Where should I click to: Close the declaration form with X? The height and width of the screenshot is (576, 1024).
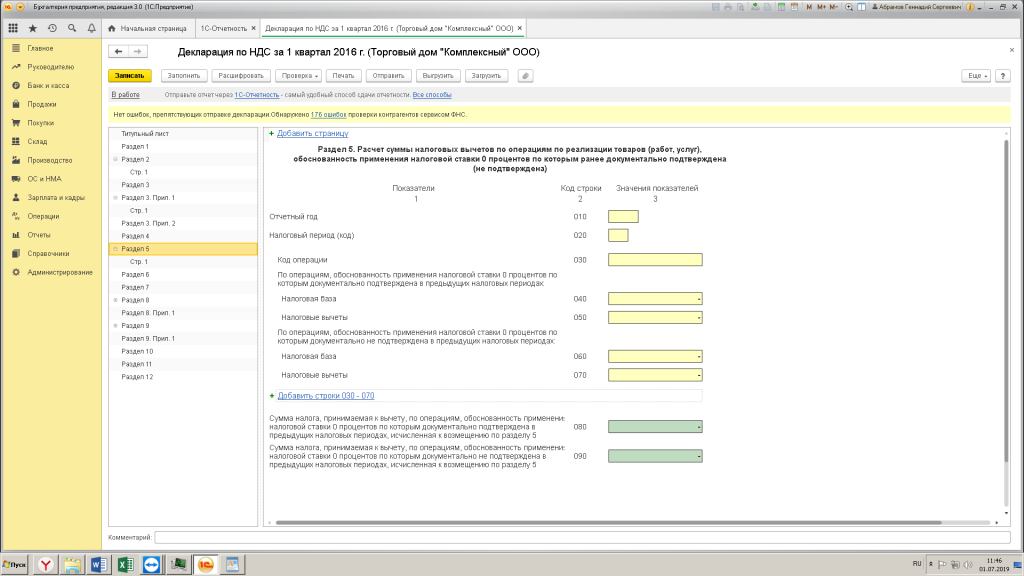pos(1012,50)
